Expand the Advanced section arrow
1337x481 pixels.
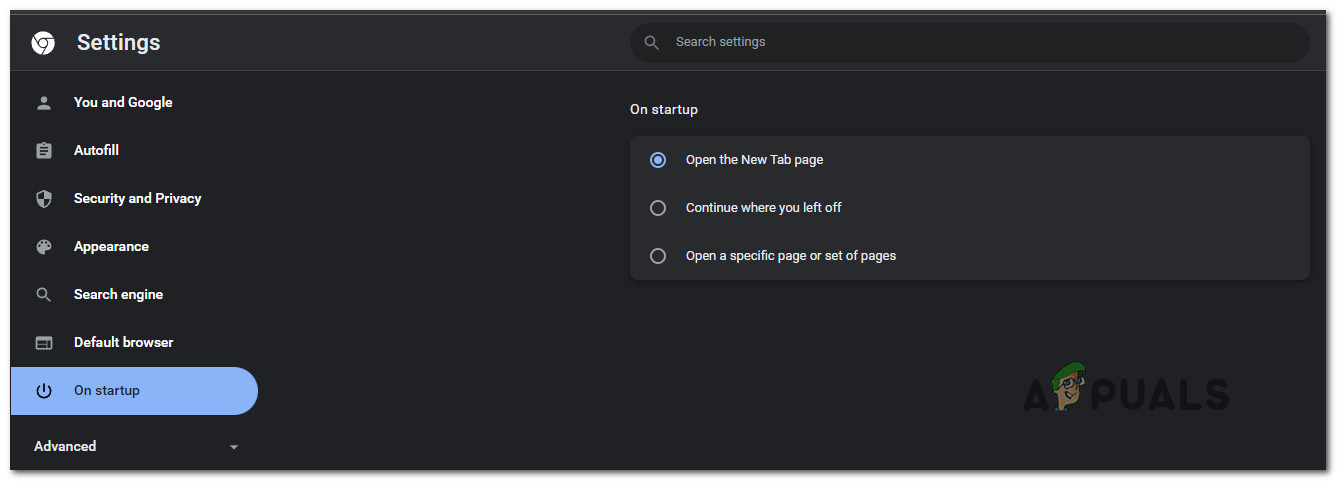234,447
